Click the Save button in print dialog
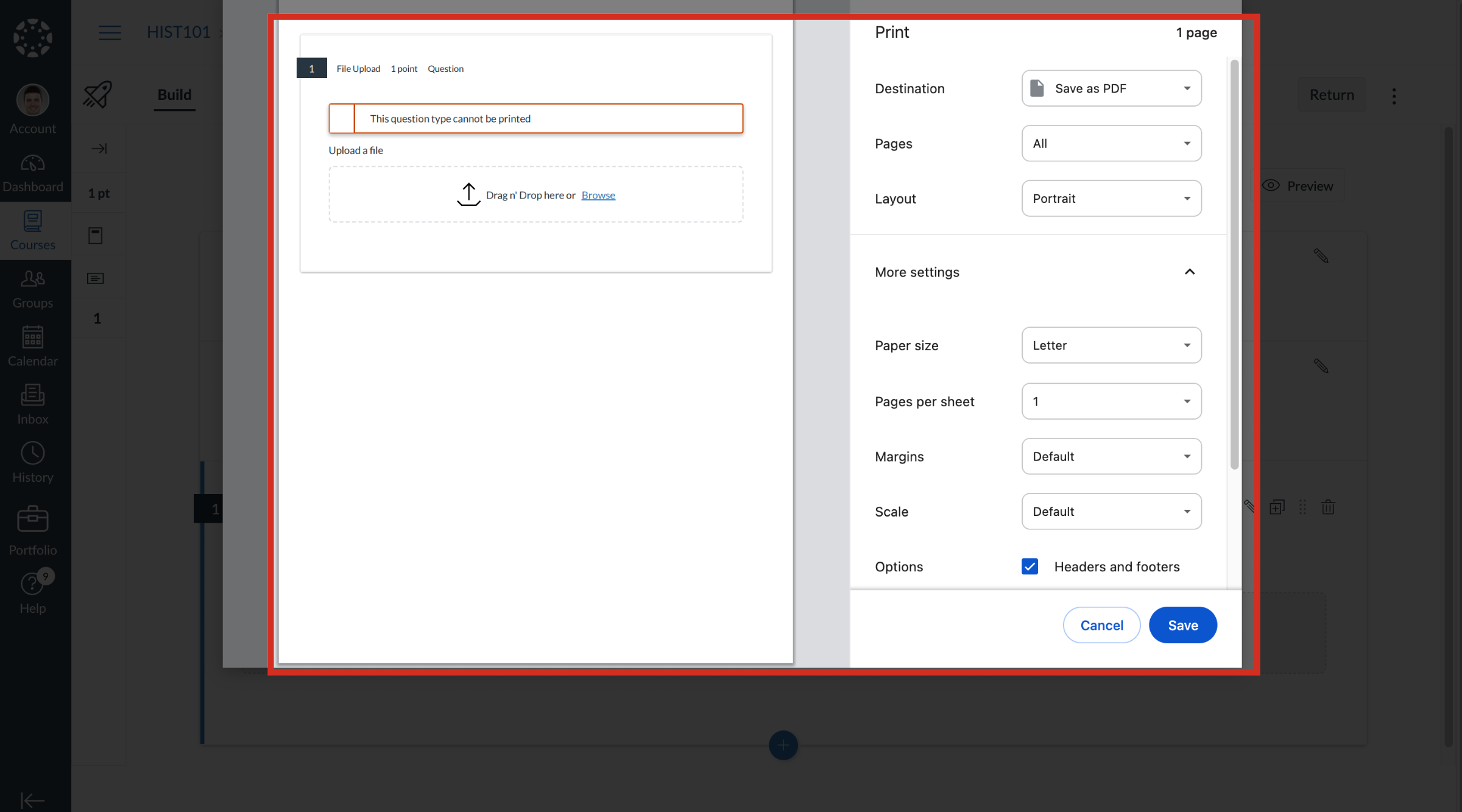This screenshot has height=812, width=1462. click(1183, 625)
